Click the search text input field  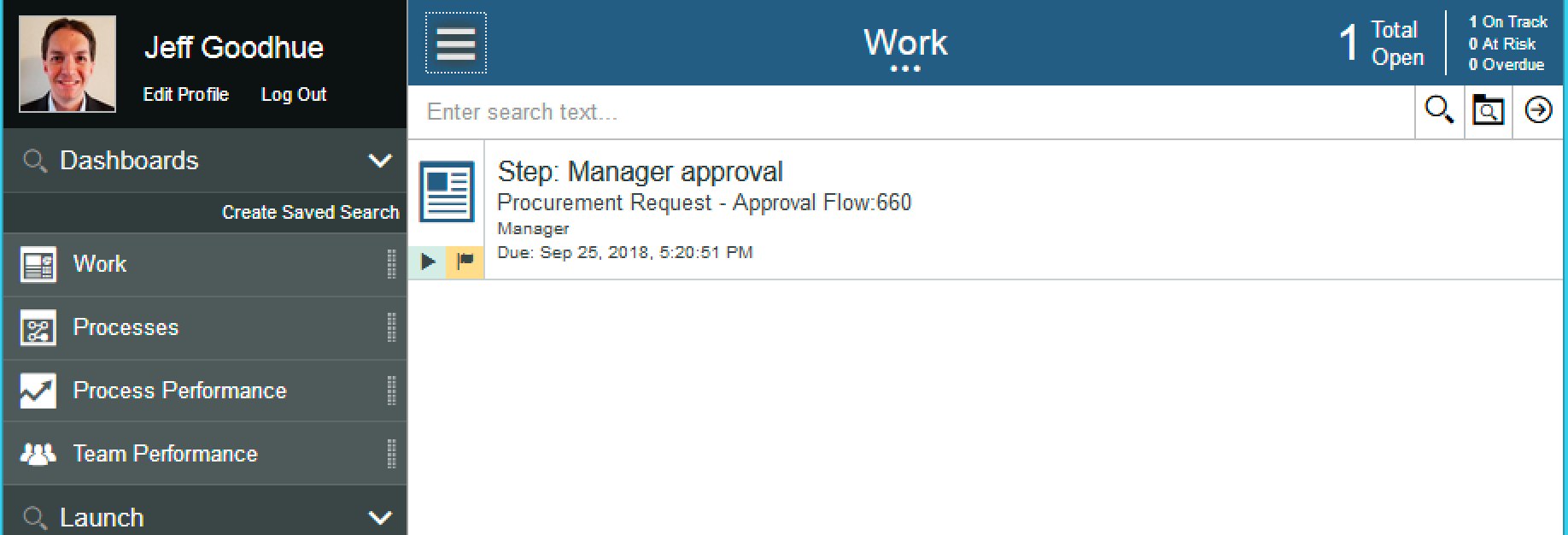pos(910,112)
